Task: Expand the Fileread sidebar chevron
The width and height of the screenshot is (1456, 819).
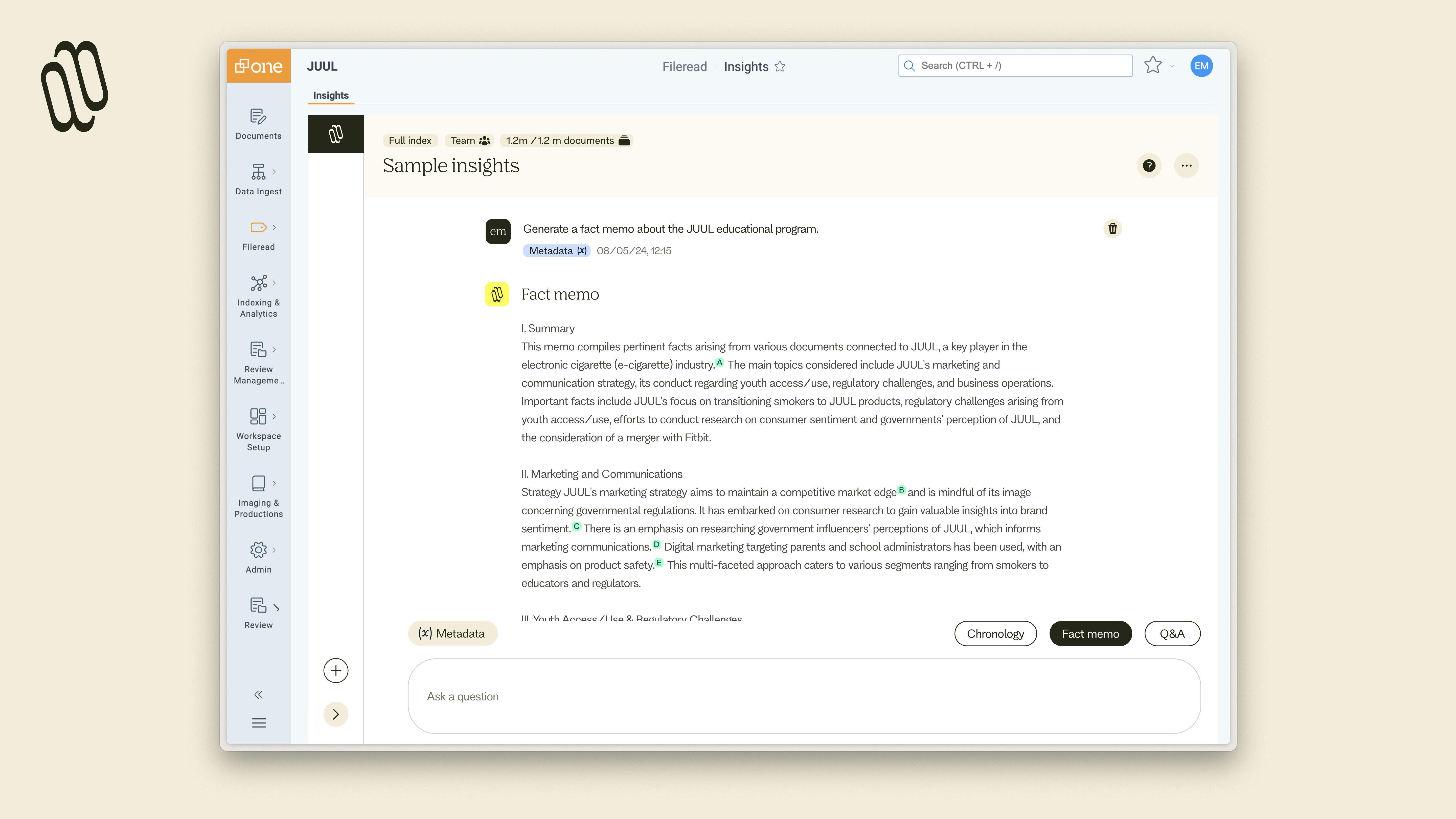Action: (274, 228)
